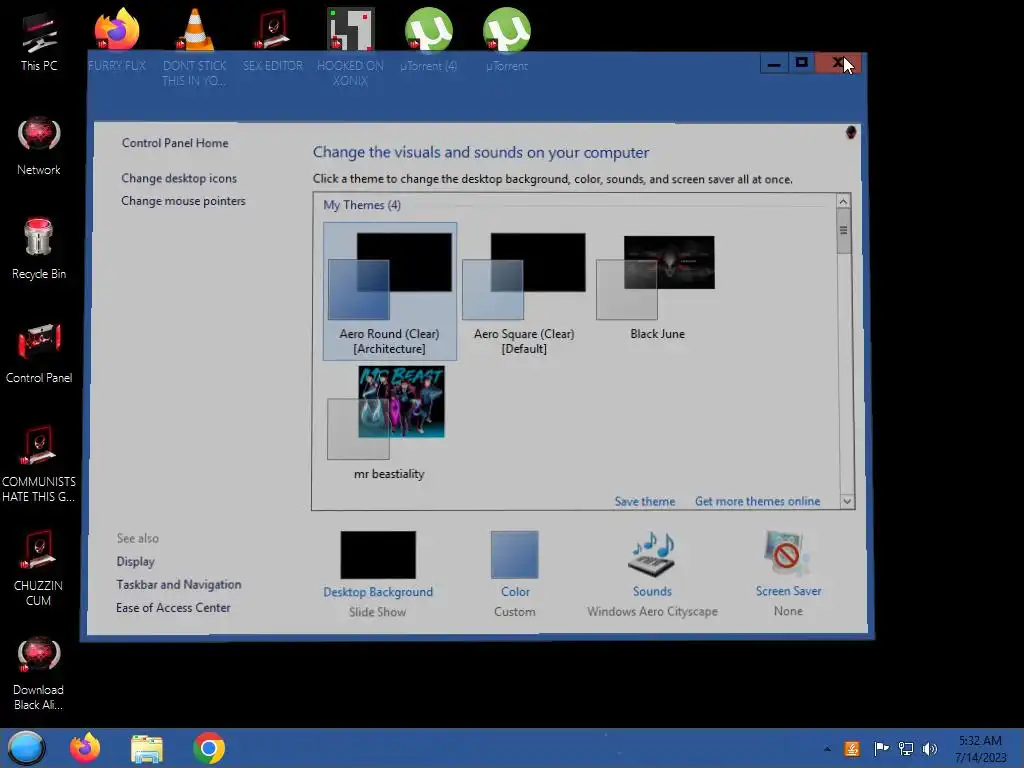The width and height of the screenshot is (1024, 768).
Task: Click the Start orb button
Action: coord(26,748)
